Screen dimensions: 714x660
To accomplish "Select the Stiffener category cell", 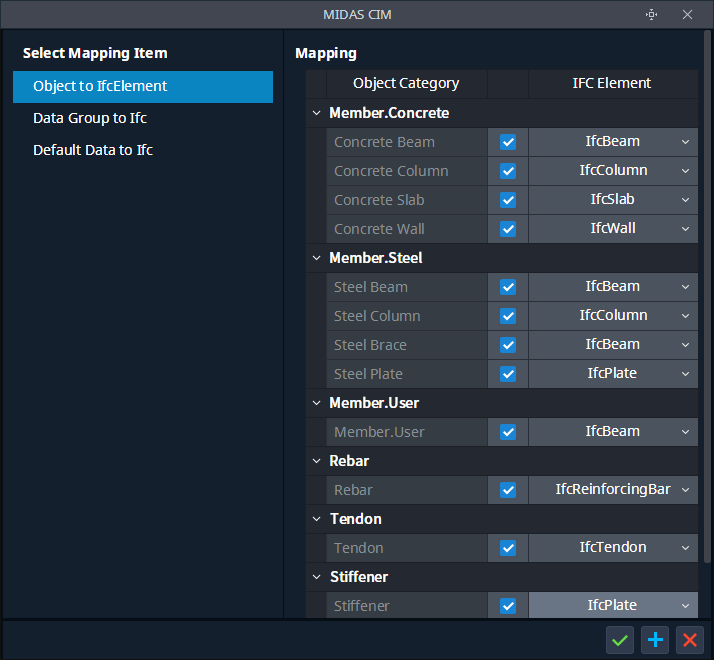I will tap(407, 605).
